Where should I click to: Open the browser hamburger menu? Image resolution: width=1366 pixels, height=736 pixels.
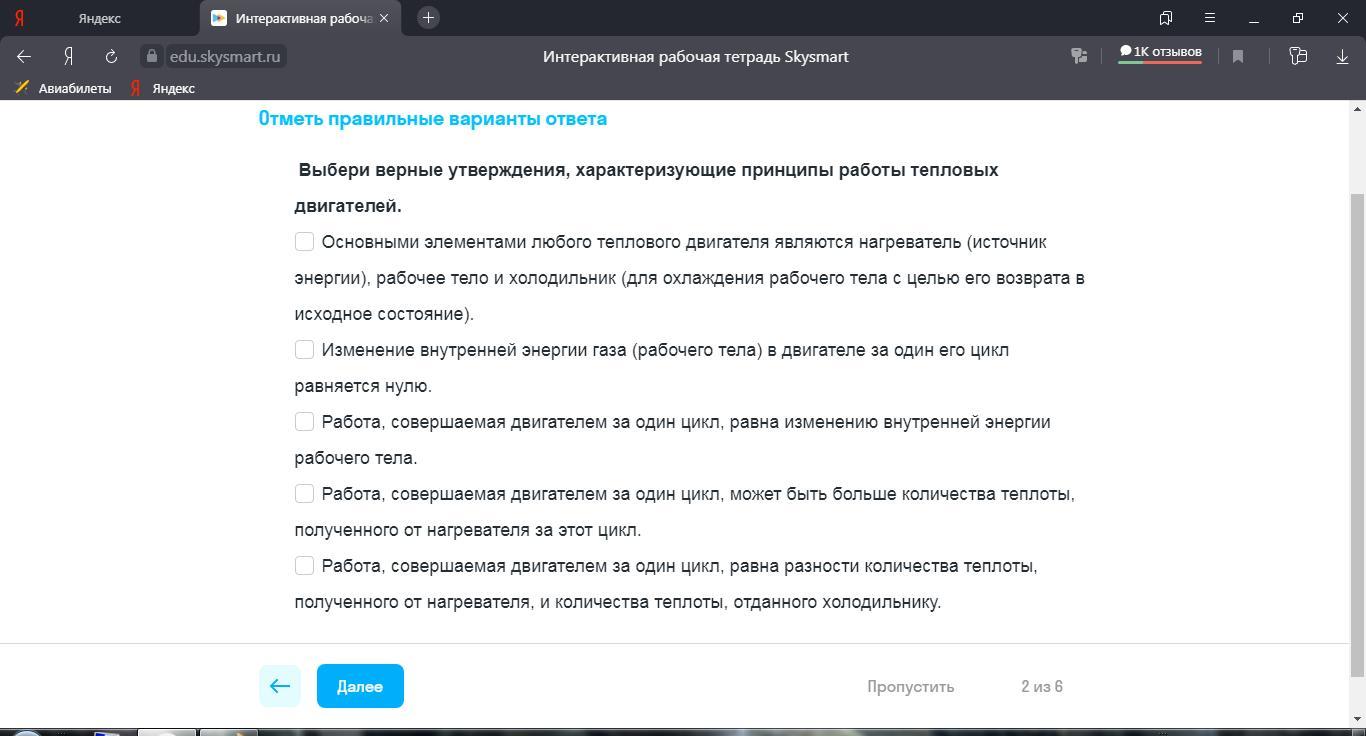[1209, 18]
